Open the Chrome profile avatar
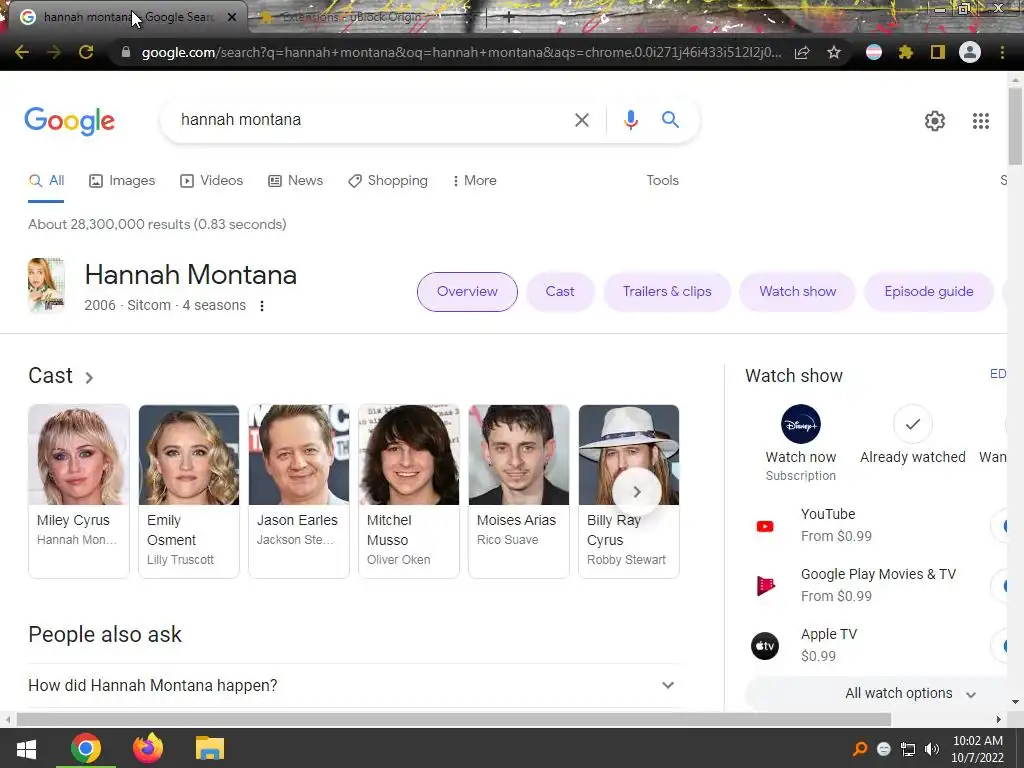 pyautogui.click(x=970, y=52)
